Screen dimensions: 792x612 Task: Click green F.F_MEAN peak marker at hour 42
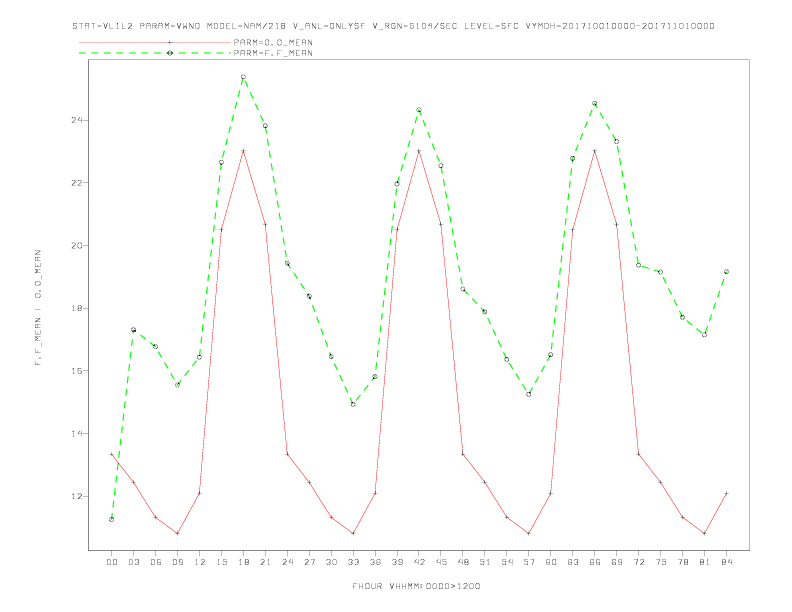click(419, 110)
